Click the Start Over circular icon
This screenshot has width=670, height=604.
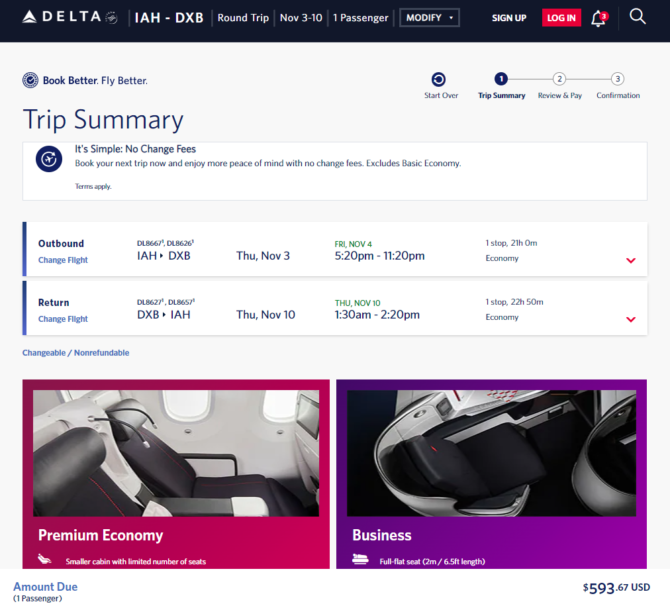(438, 79)
